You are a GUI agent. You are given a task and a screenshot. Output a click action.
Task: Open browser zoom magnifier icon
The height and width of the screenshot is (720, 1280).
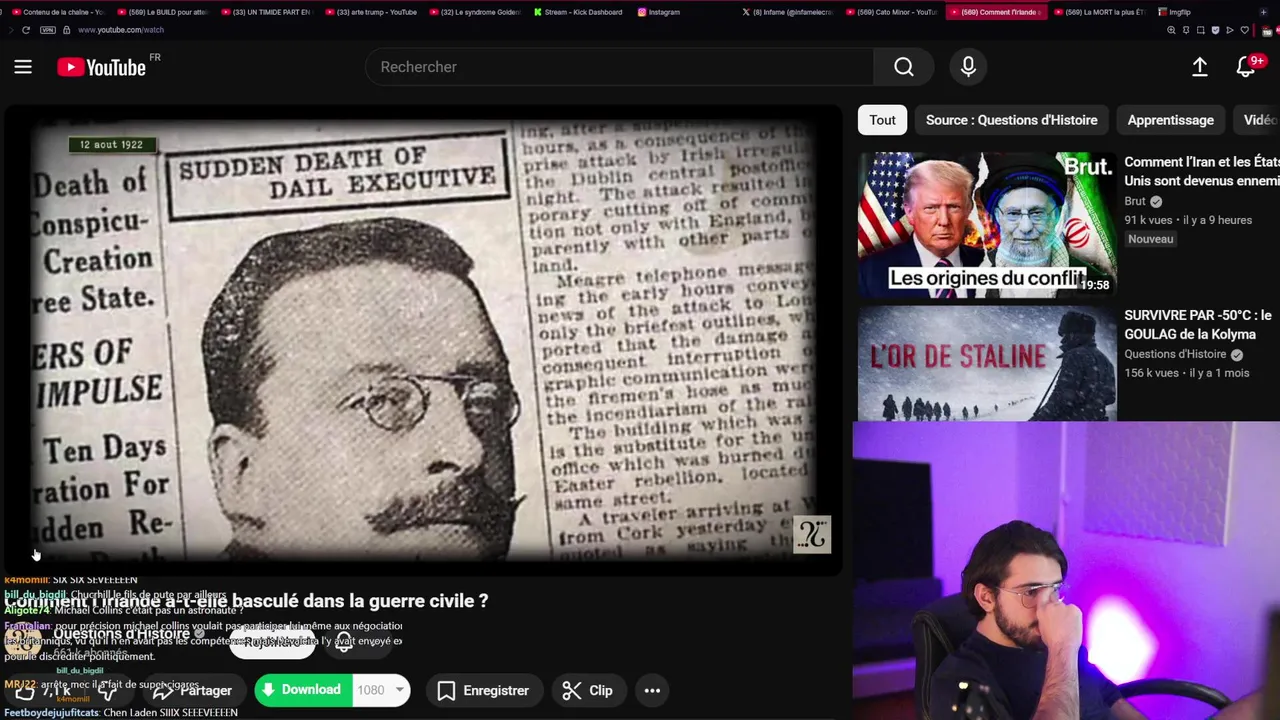coord(1171,30)
